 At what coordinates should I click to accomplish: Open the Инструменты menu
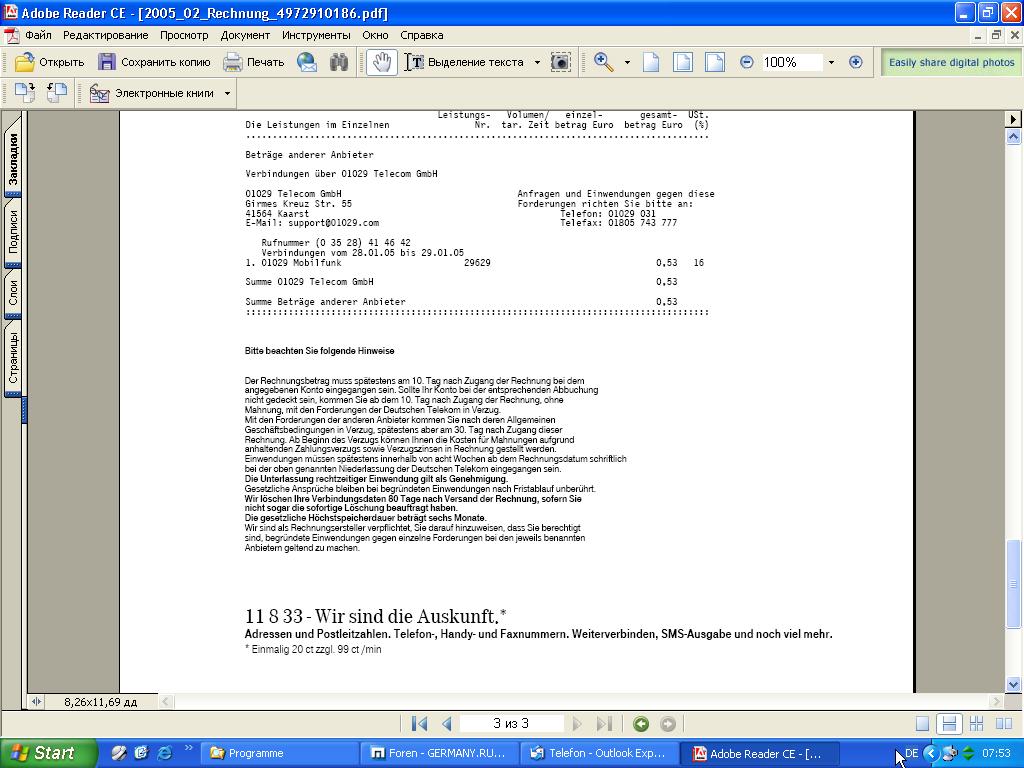pos(316,35)
